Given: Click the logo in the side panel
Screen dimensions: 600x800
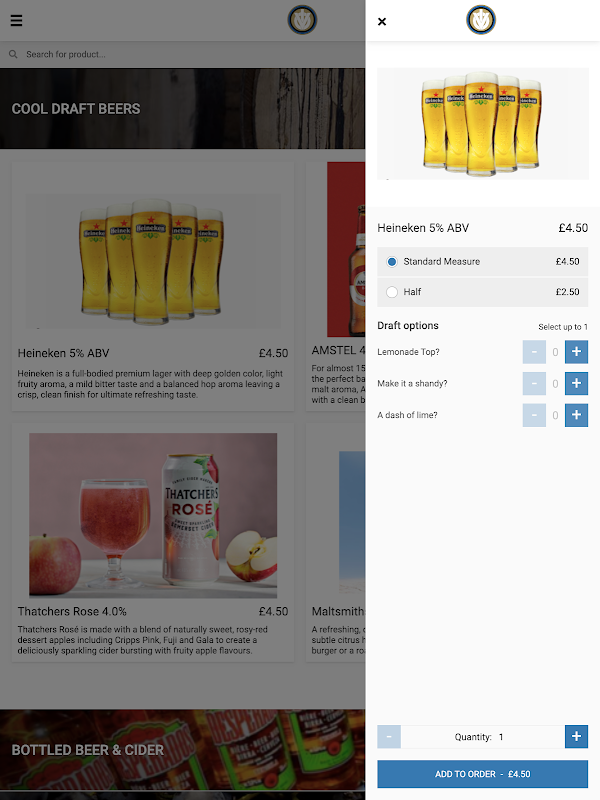Looking at the screenshot, I should coord(481,20).
